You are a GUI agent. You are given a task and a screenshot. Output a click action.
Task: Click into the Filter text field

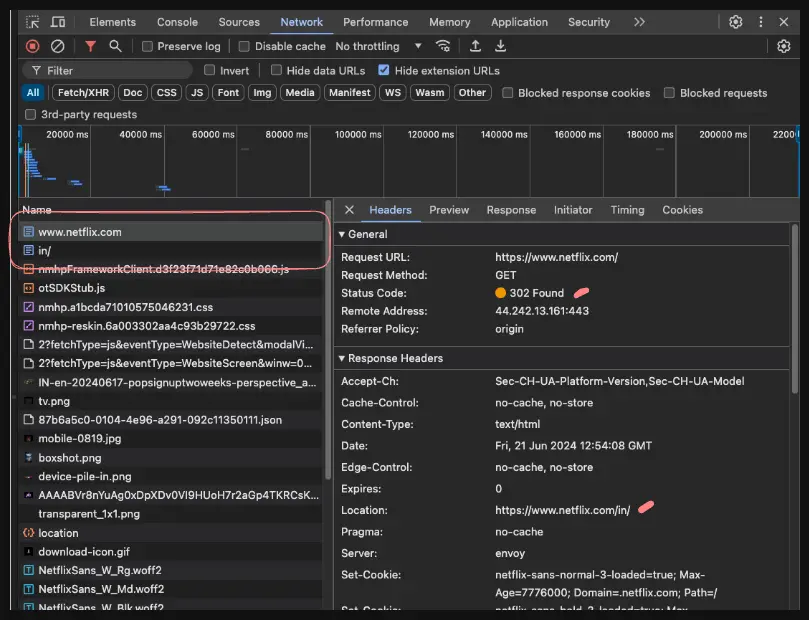(x=110, y=70)
